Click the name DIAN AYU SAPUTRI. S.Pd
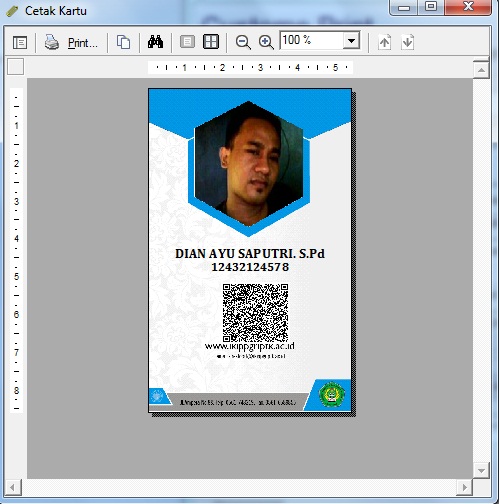This screenshot has width=499, height=504. tap(250, 254)
